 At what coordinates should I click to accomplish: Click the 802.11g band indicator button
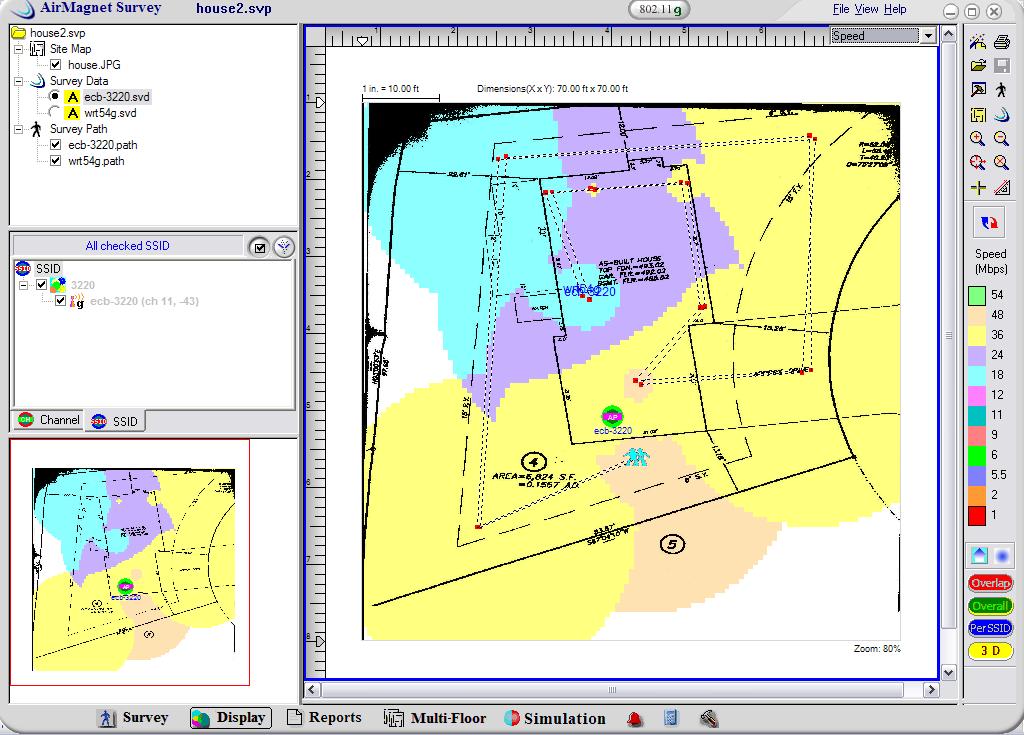pos(658,9)
